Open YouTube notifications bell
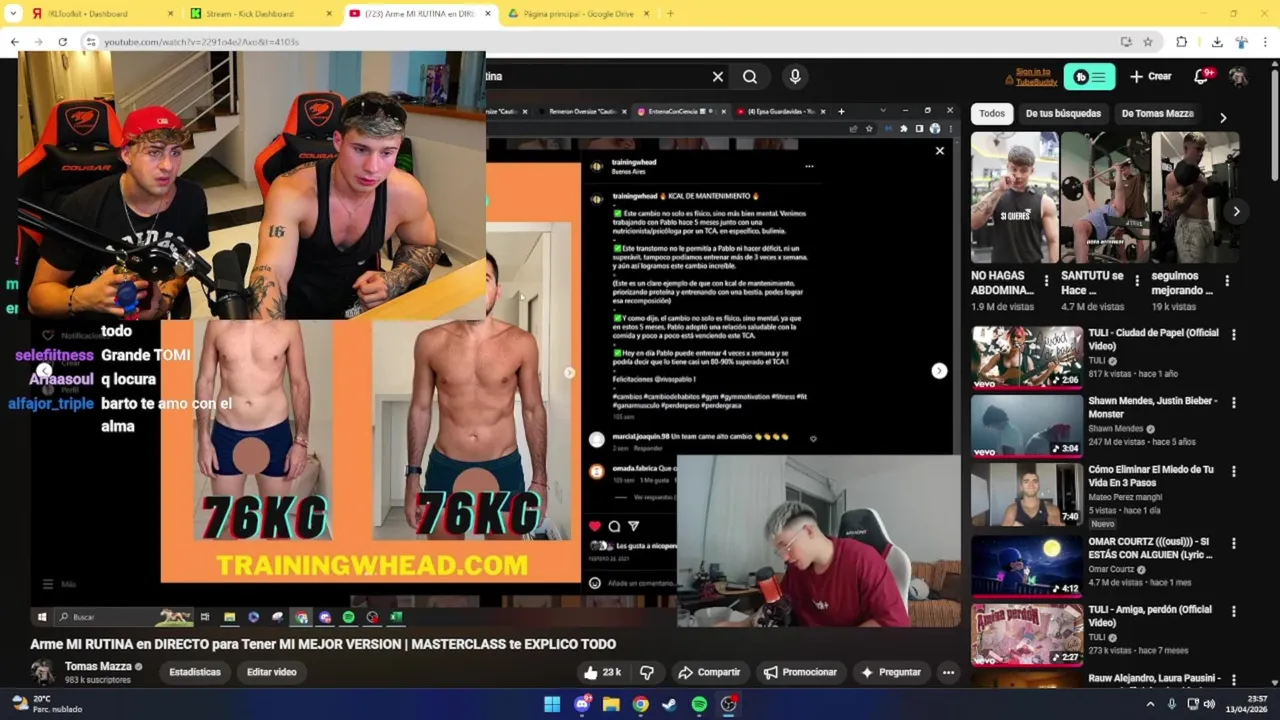The height and width of the screenshot is (720, 1280). [x=1202, y=77]
